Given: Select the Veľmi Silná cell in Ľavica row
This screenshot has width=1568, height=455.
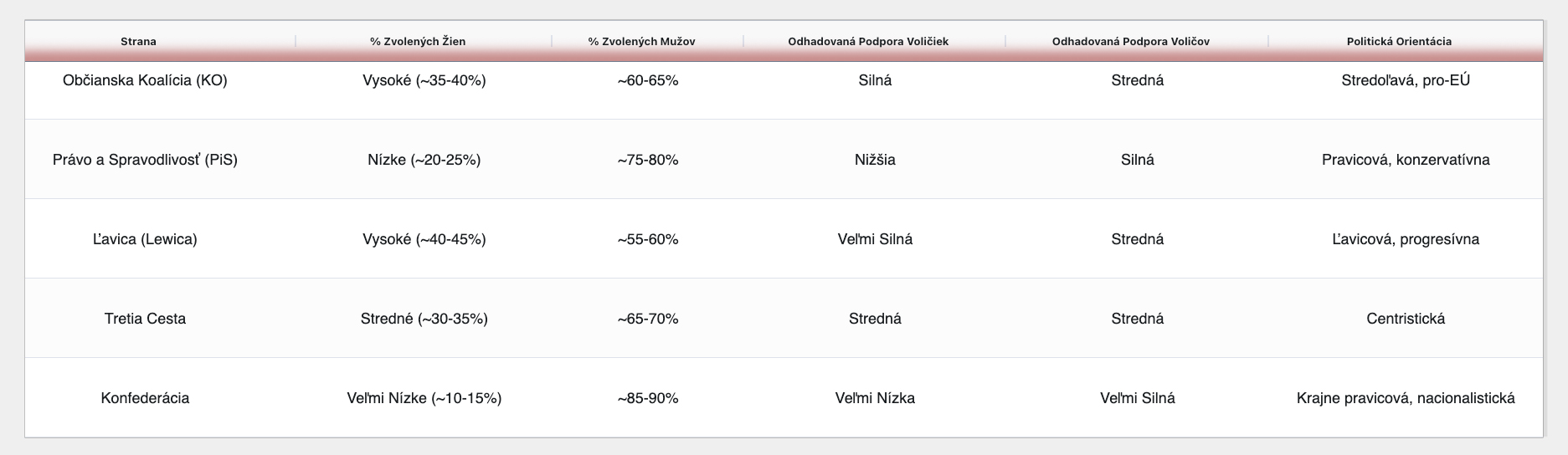Looking at the screenshot, I should coord(875,239).
